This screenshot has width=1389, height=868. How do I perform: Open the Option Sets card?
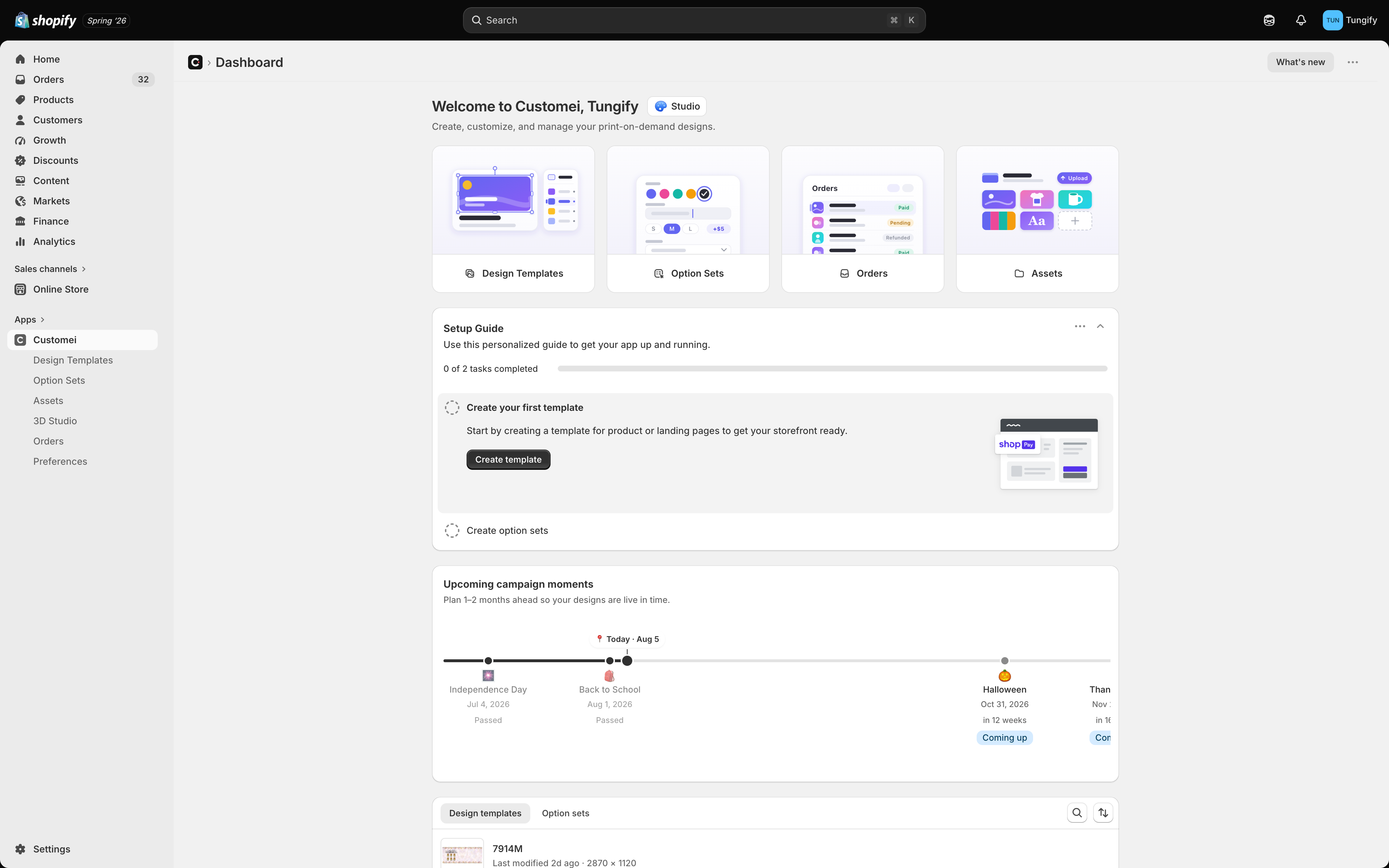click(688, 219)
